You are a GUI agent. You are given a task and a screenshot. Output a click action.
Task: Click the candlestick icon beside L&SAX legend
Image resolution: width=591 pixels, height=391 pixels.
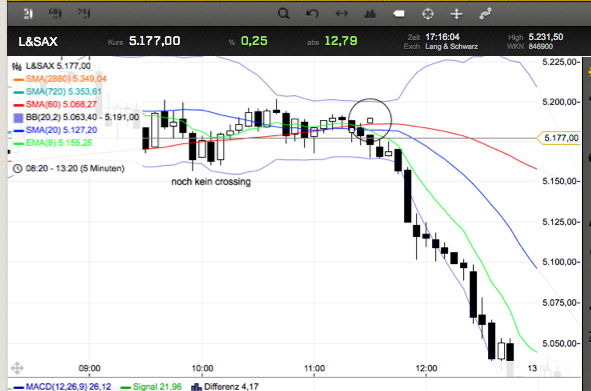[x=17, y=66]
